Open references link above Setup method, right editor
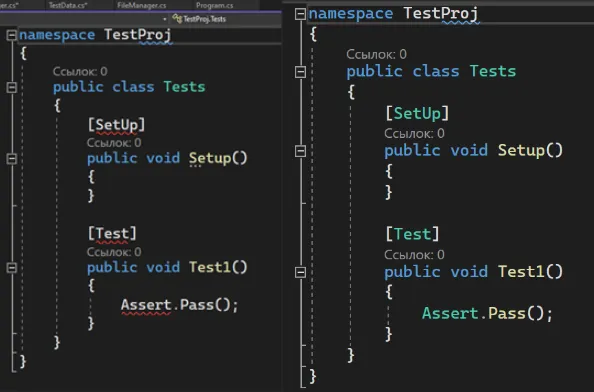 [414, 133]
